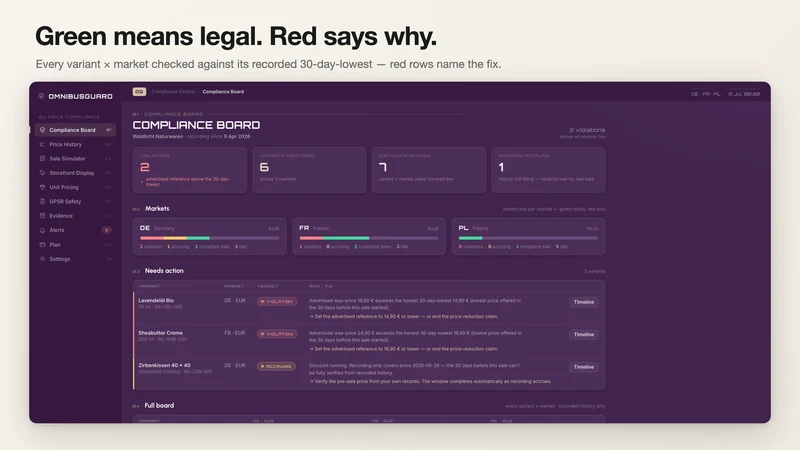The width and height of the screenshot is (800, 450).
Task: Click the PL Poland verdict progress bar
Action: (528, 238)
